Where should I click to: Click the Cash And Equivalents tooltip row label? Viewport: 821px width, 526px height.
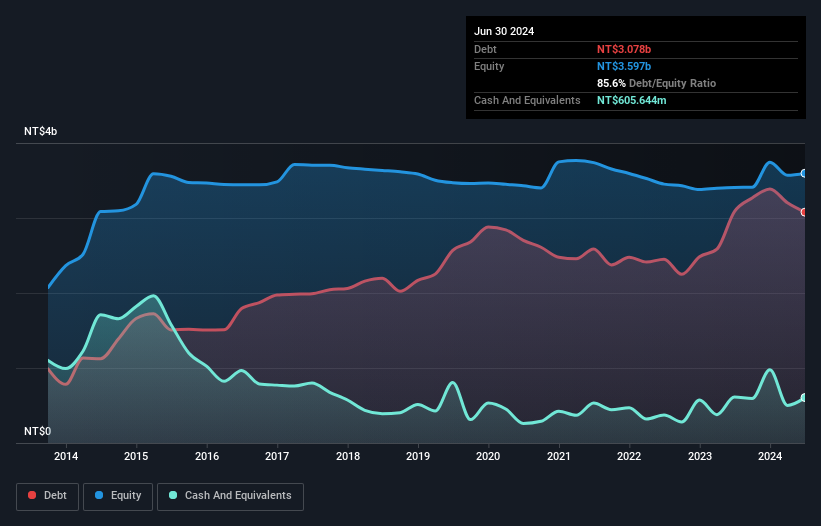[527, 100]
